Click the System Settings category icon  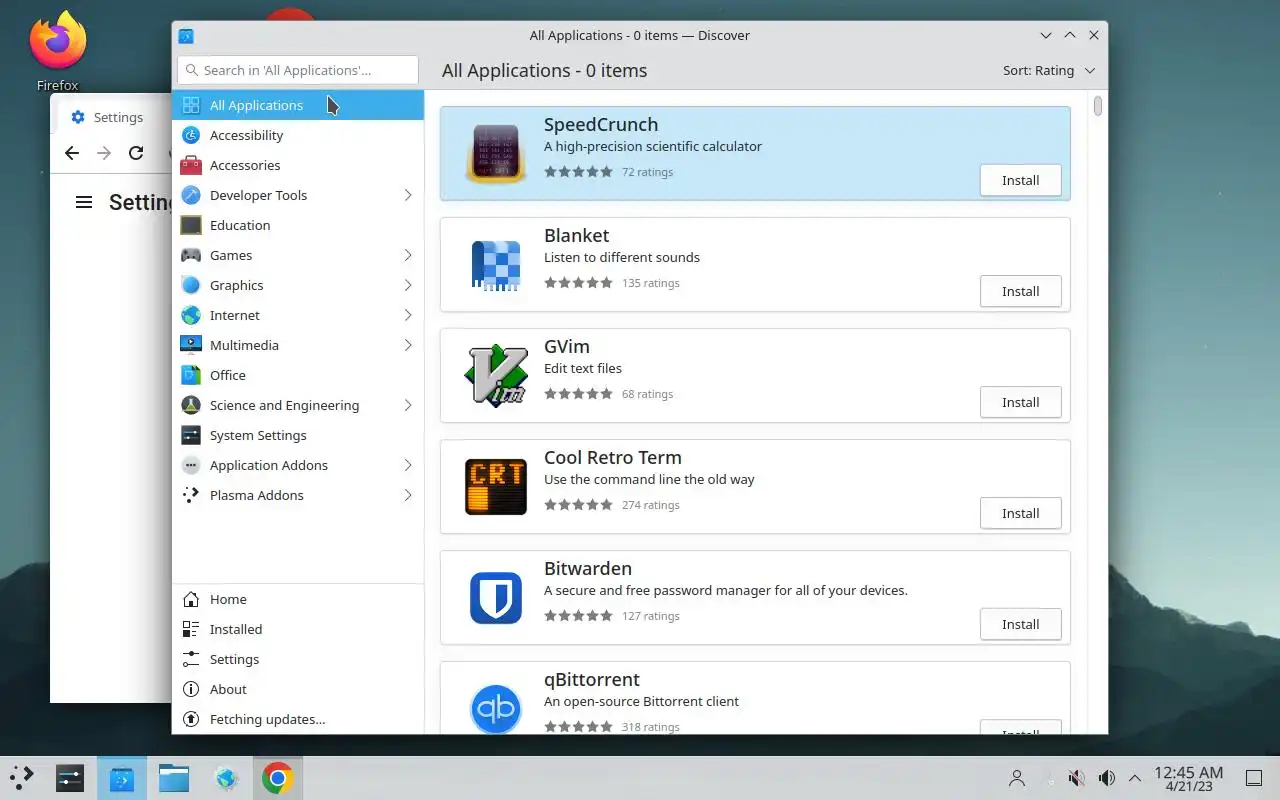191,435
